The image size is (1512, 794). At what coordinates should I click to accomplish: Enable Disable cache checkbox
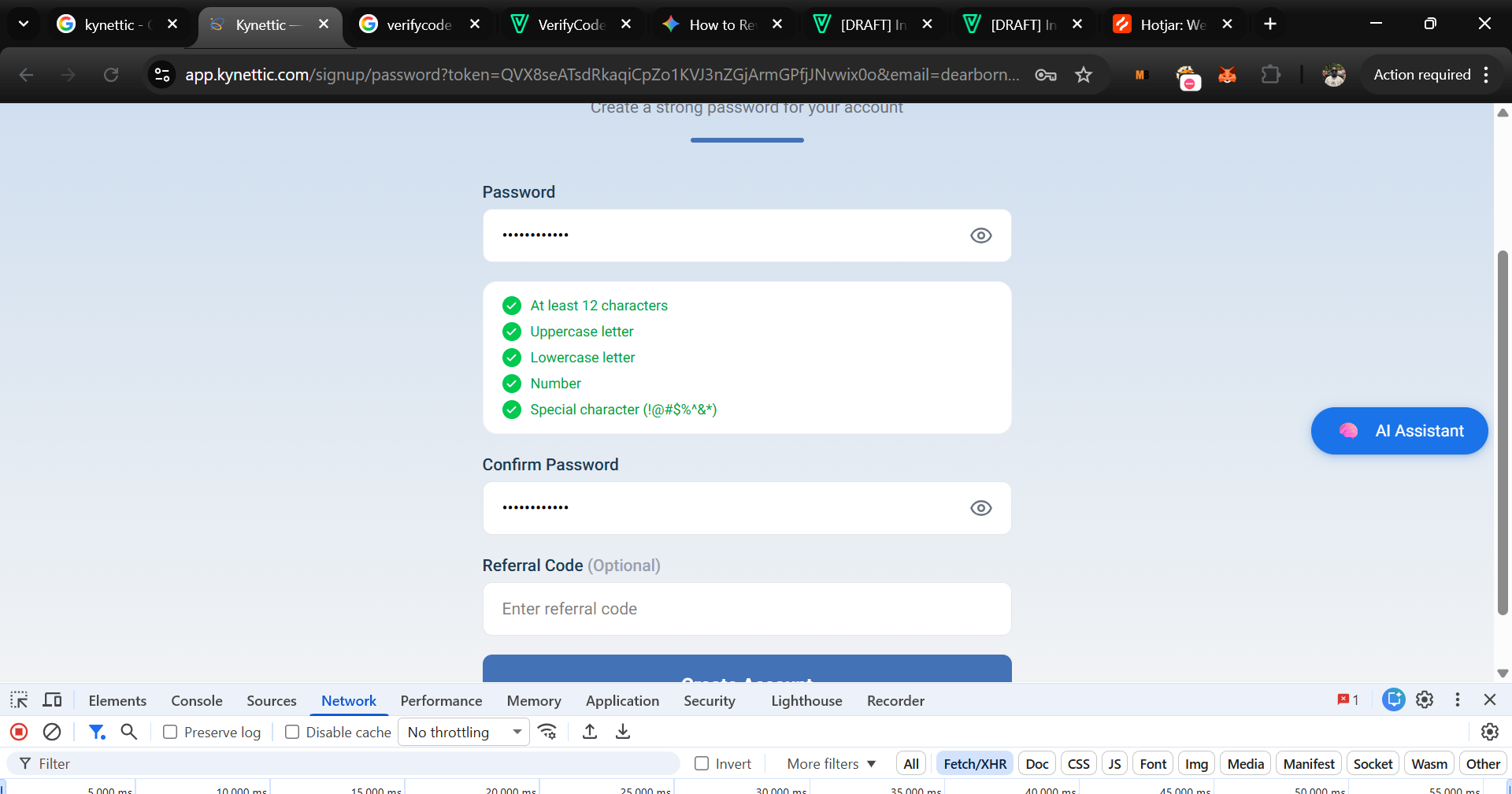(292, 732)
